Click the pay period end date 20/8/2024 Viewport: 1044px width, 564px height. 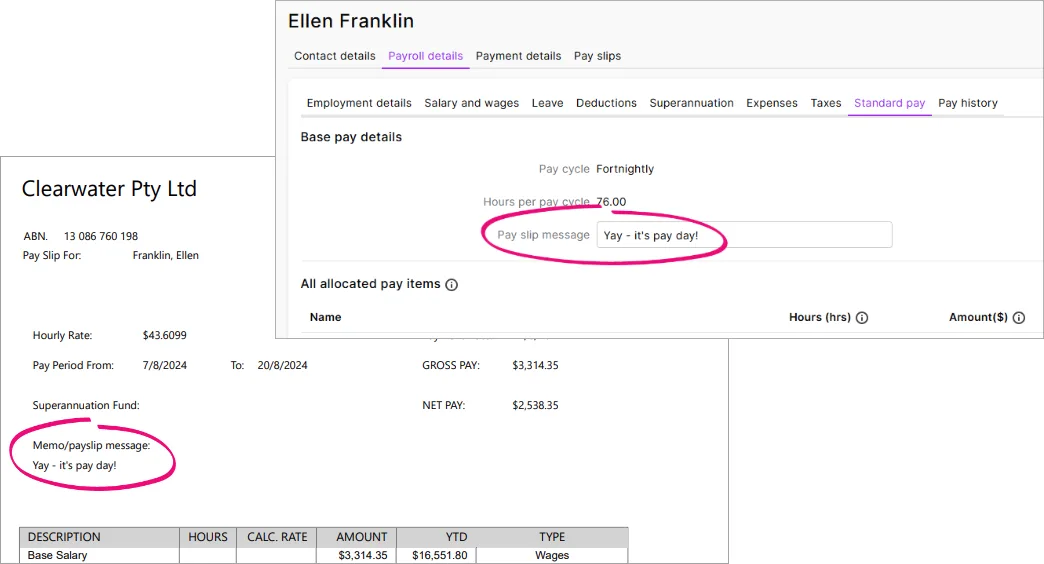pyautogui.click(x=282, y=366)
